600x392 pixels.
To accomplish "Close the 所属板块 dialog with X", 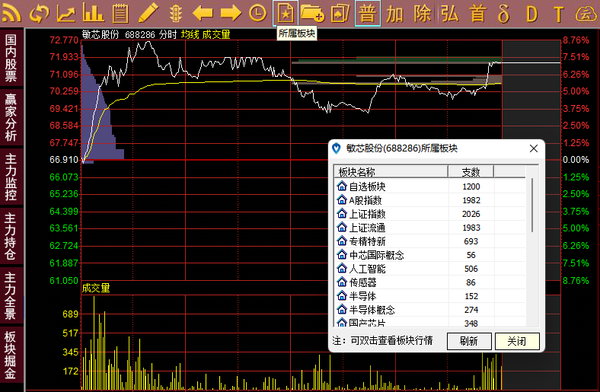I will [533, 149].
